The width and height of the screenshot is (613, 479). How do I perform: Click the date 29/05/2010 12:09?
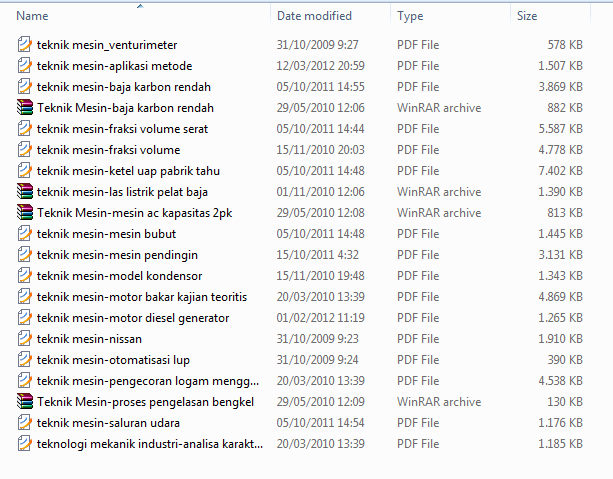(x=321, y=402)
